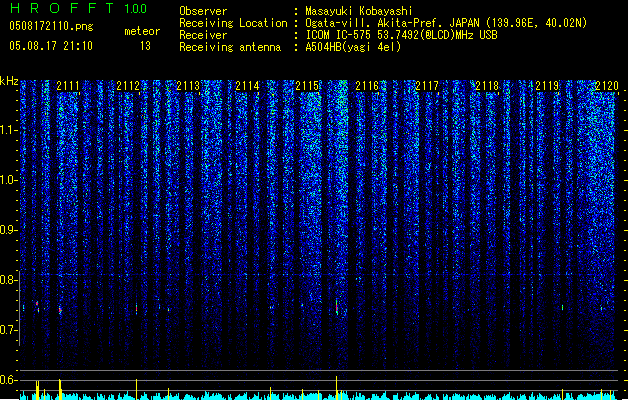The height and width of the screenshot is (400, 629).
Task: Click the 2111 time marker
Action: click(68, 86)
